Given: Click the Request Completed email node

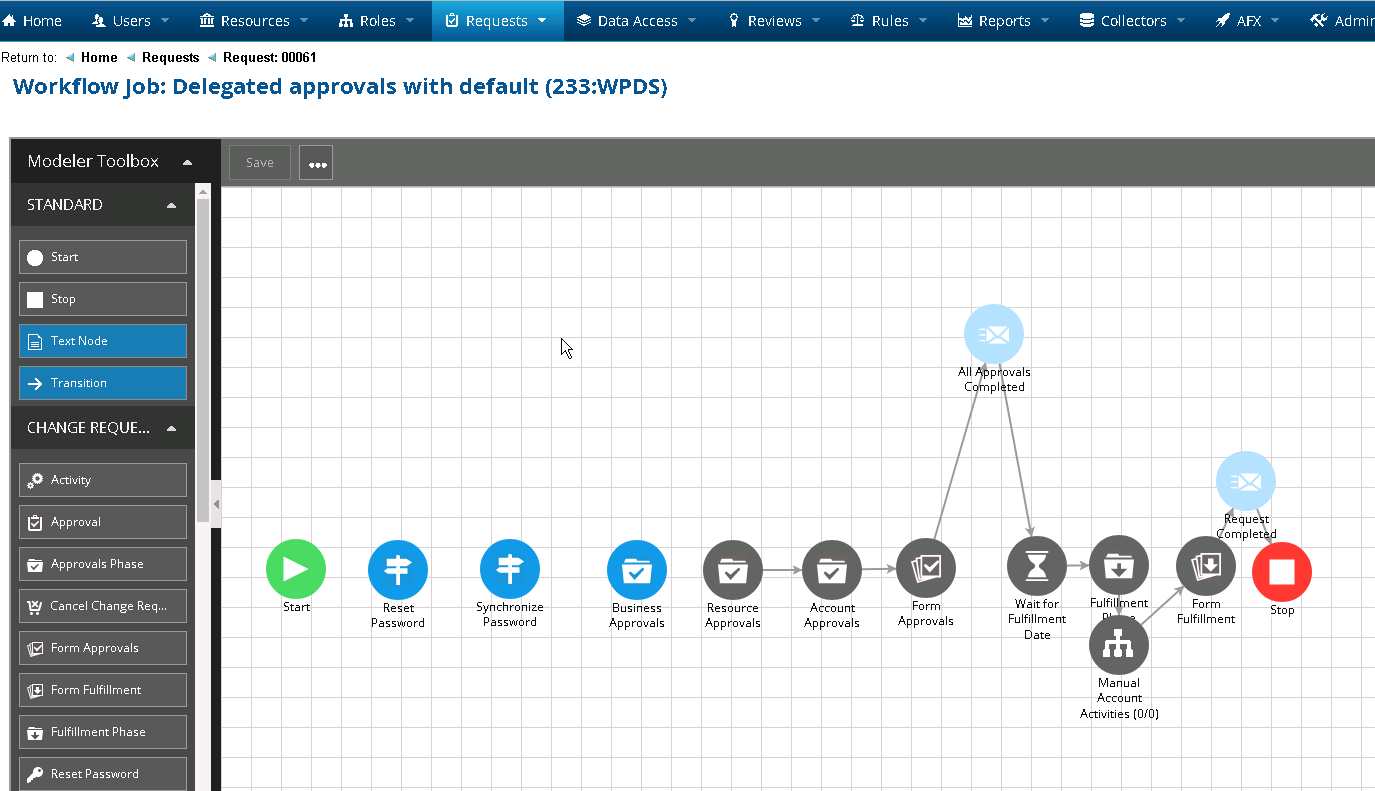Looking at the screenshot, I should click(1245, 482).
